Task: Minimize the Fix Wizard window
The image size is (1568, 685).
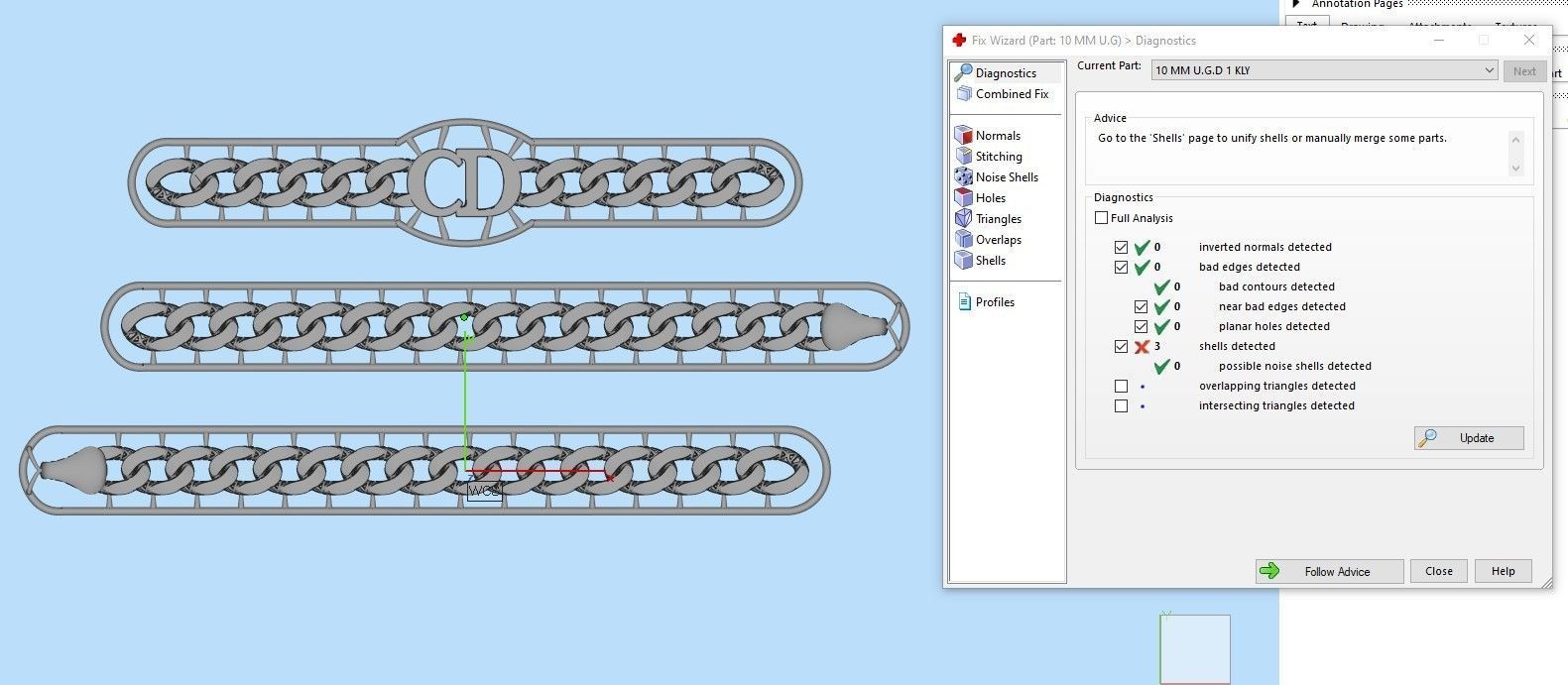Action: coord(1439,41)
